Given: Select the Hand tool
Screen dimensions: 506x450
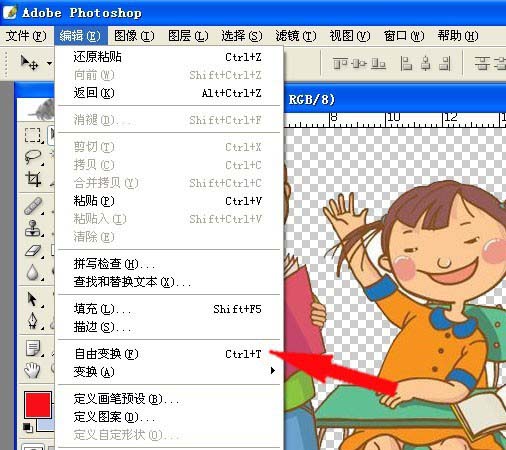Looking at the screenshot, I should tap(32, 370).
